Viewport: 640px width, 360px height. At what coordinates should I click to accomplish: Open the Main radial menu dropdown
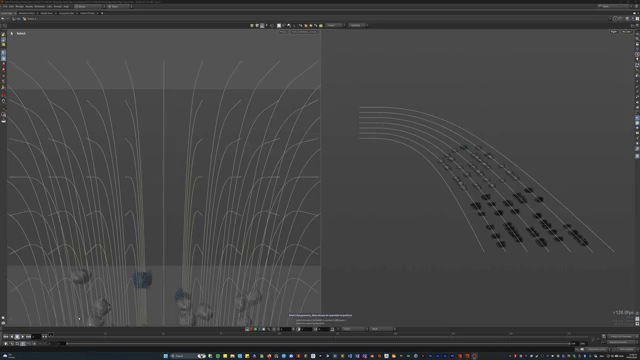[119, 7]
